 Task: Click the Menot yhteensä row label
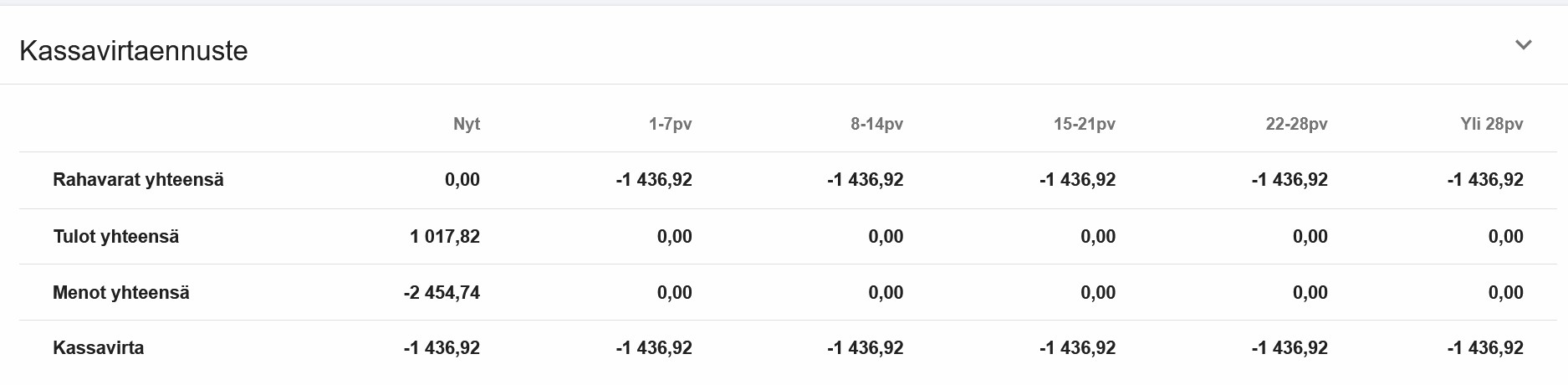pos(121,293)
